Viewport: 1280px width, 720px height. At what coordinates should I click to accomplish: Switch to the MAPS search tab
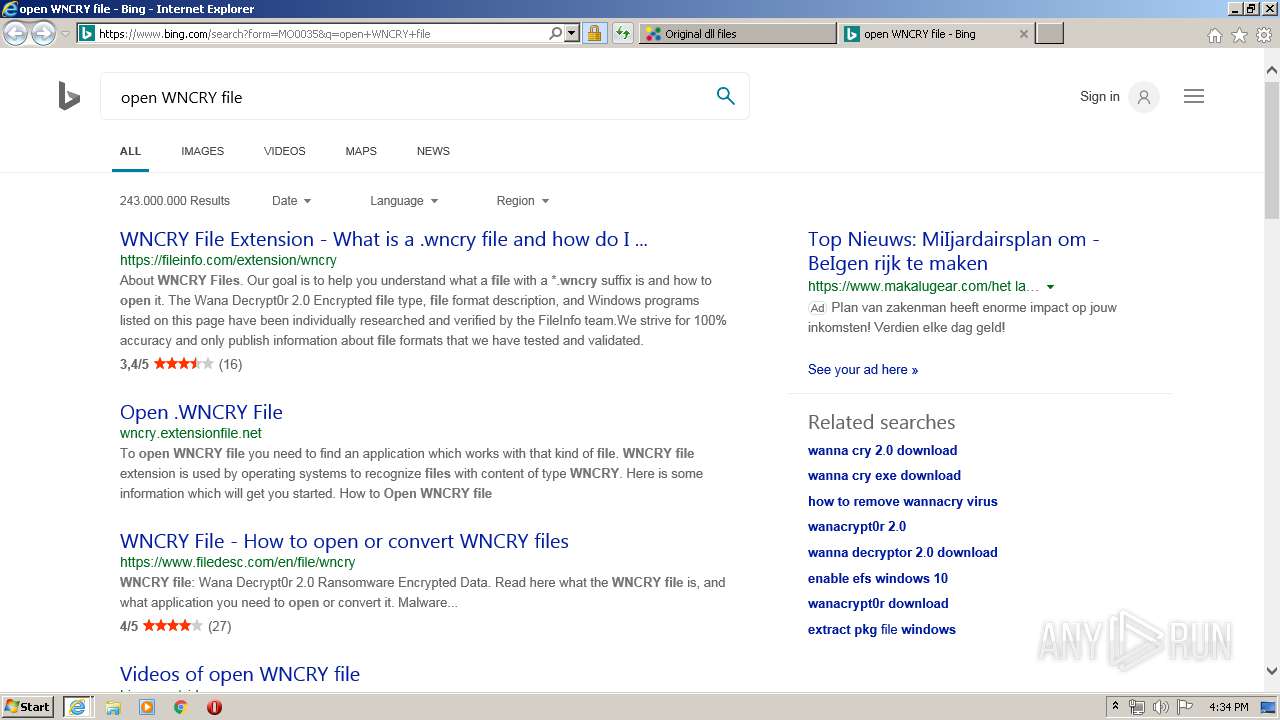coord(361,151)
